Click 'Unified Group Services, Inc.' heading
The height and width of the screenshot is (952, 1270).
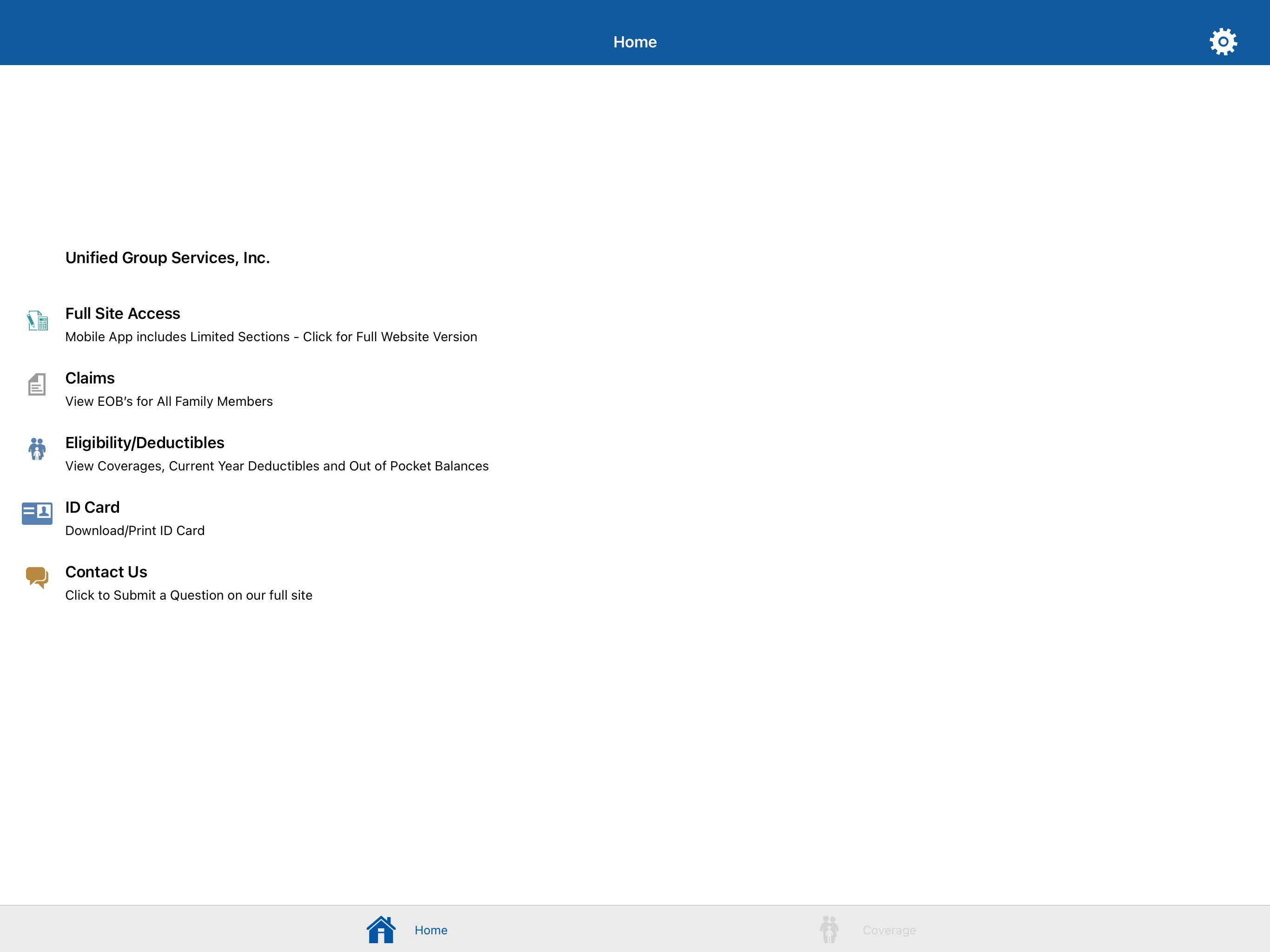point(168,258)
